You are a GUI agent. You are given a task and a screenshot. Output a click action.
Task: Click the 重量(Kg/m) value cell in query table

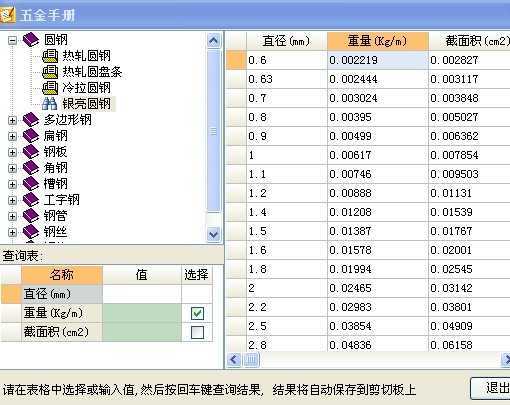142,313
